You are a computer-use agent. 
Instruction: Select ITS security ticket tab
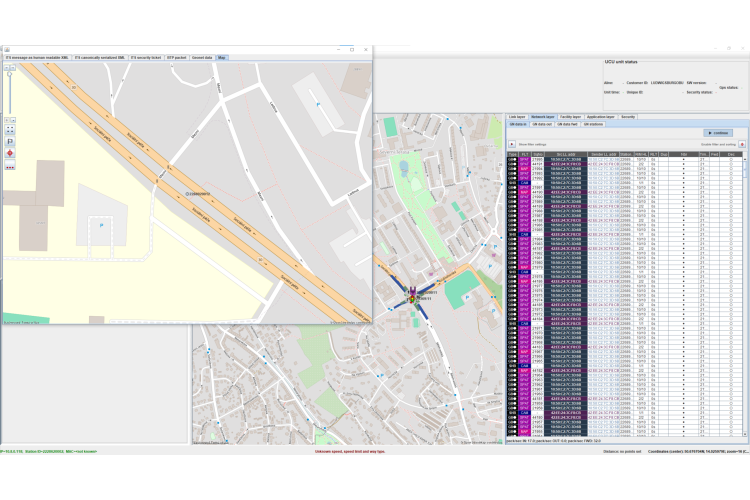tap(146, 57)
